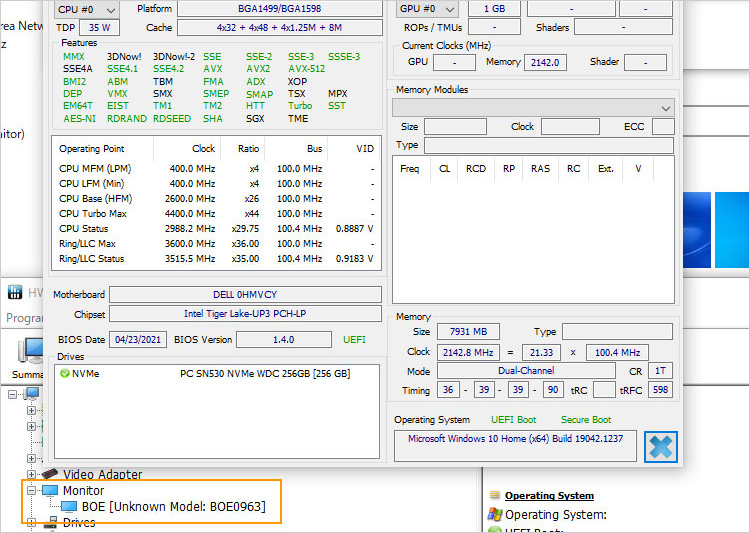
Task: Click the Windows flag Operating System icon
Action: tap(494, 514)
